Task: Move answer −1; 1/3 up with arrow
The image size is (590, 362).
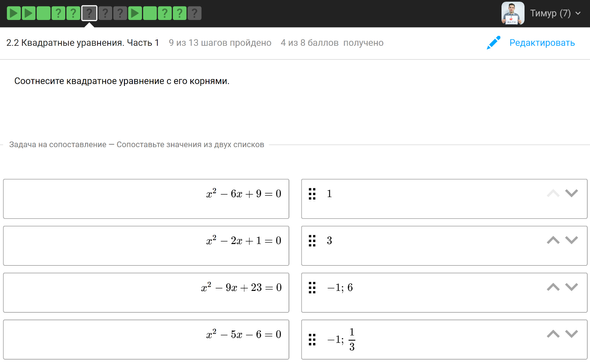Action: coord(553,334)
